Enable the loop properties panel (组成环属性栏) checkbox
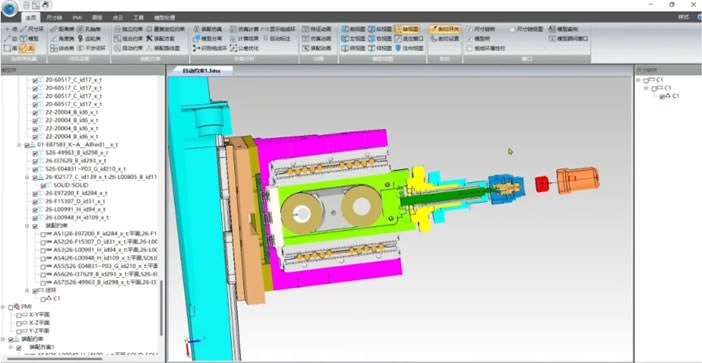Viewport: 702px width, 363px height. coord(469,48)
